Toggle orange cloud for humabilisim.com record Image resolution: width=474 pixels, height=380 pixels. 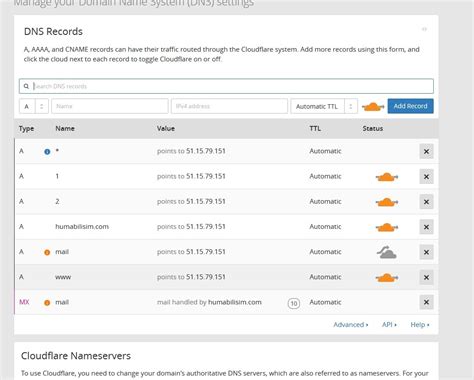pyautogui.click(x=387, y=227)
